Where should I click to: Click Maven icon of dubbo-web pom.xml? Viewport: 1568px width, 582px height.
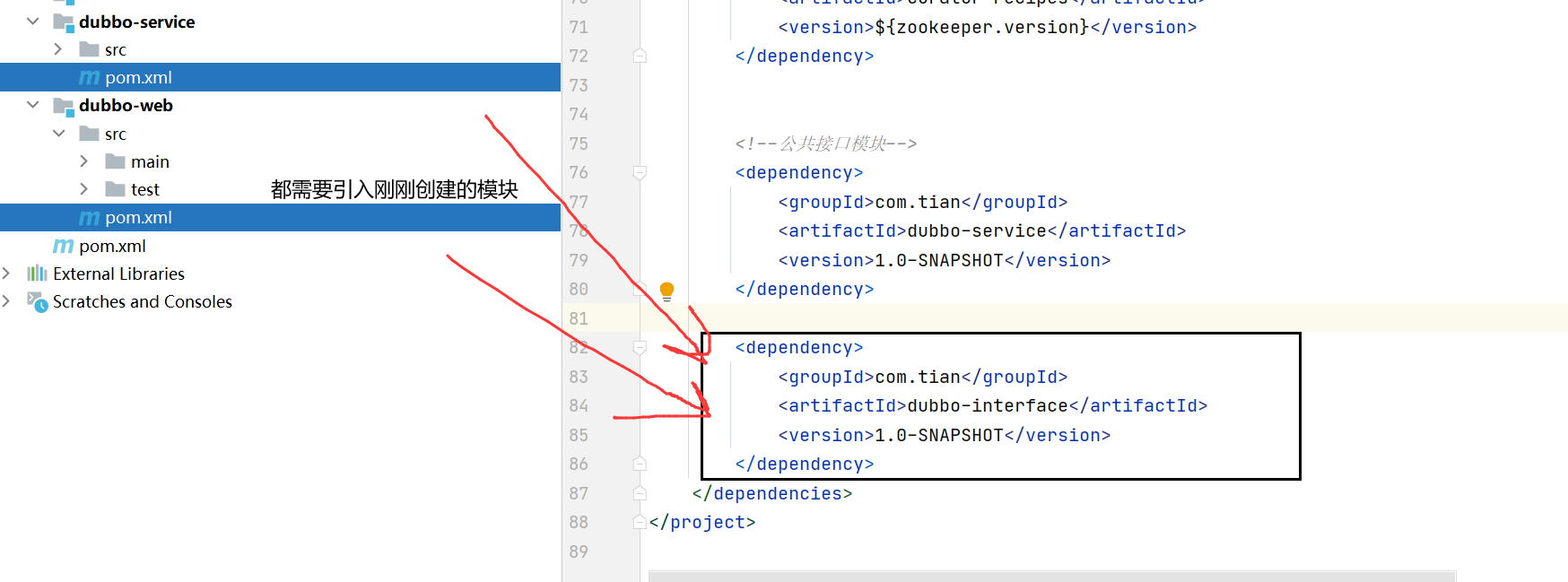[89, 217]
